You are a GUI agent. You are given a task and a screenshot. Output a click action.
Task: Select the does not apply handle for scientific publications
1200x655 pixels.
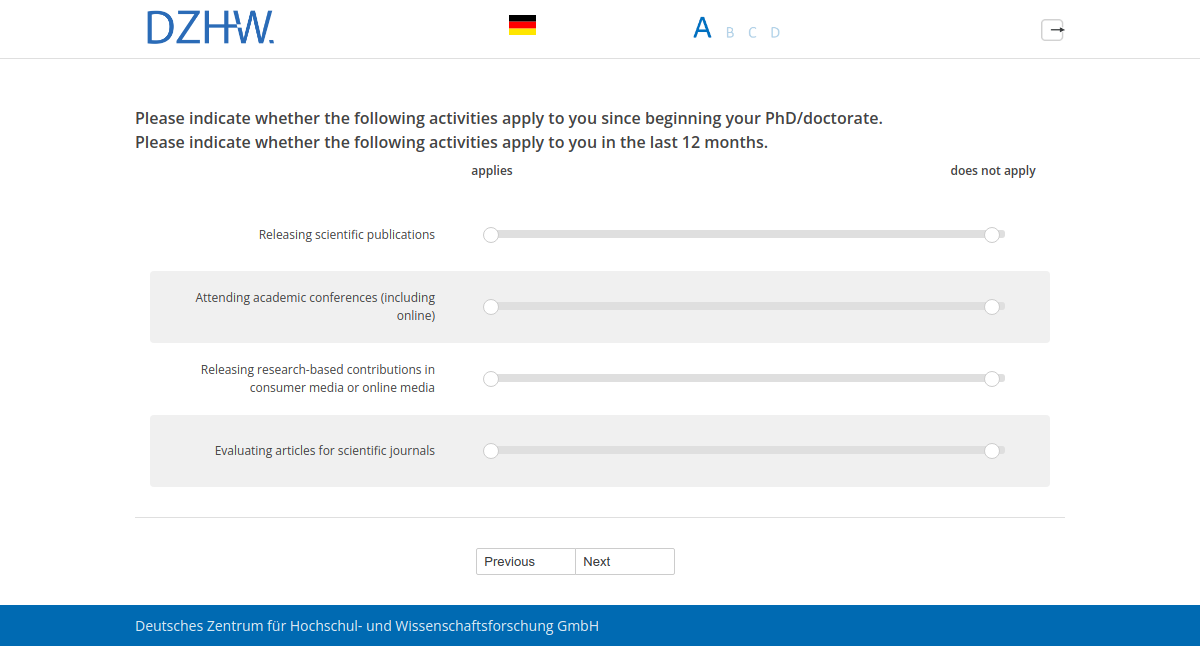[993, 234]
